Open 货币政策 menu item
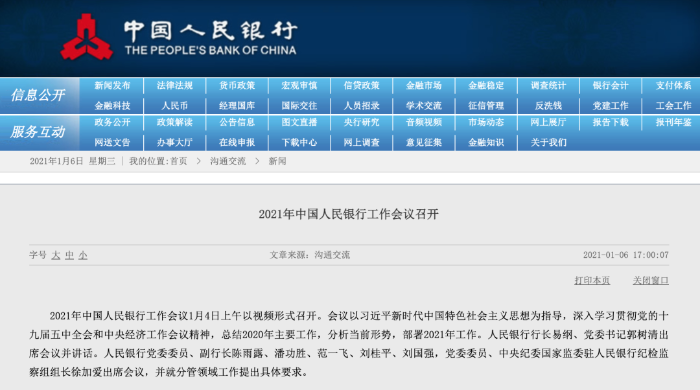The width and height of the screenshot is (700, 390). 237,86
